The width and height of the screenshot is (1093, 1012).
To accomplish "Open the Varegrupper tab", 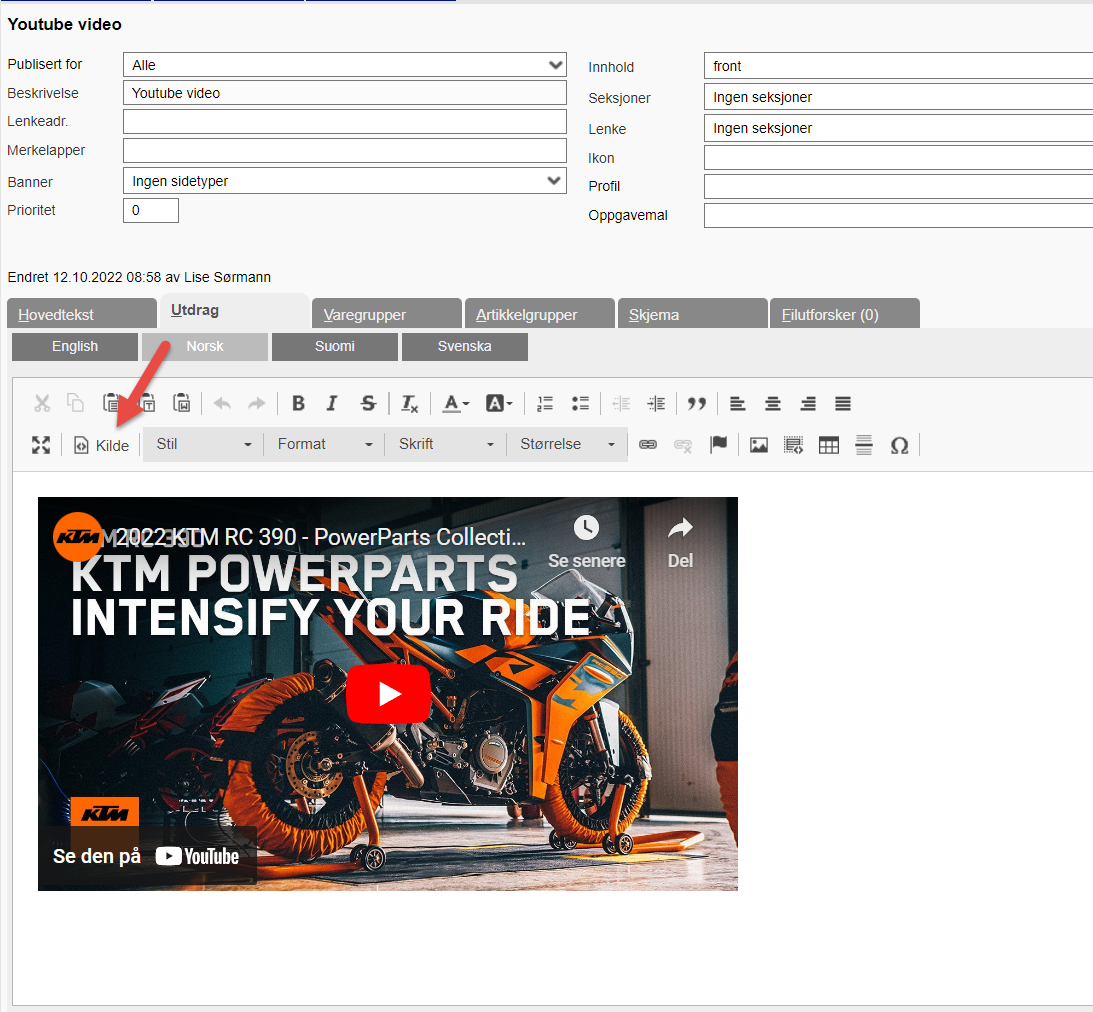I will [x=387, y=314].
